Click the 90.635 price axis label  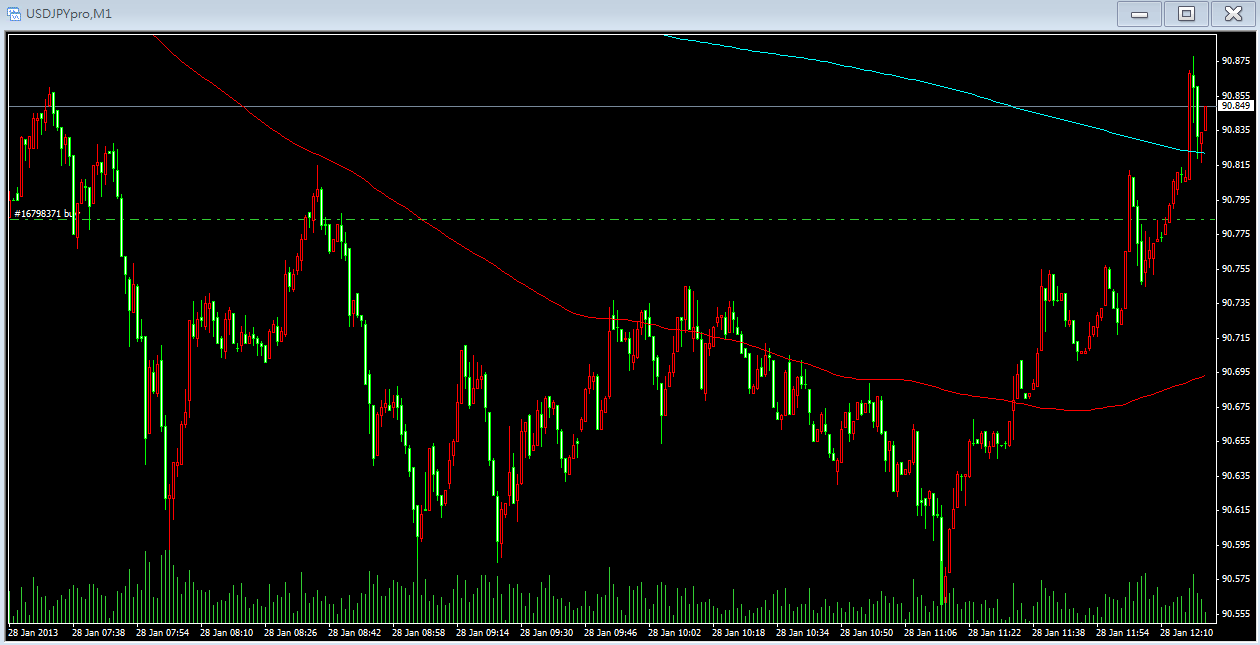(x=1236, y=476)
